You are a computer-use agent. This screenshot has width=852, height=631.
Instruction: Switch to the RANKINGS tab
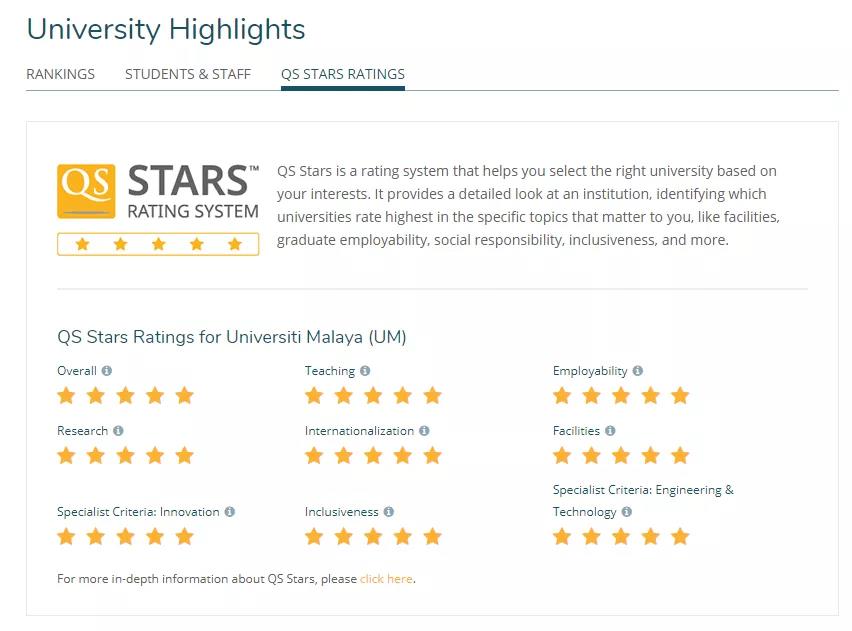[x=60, y=74]
